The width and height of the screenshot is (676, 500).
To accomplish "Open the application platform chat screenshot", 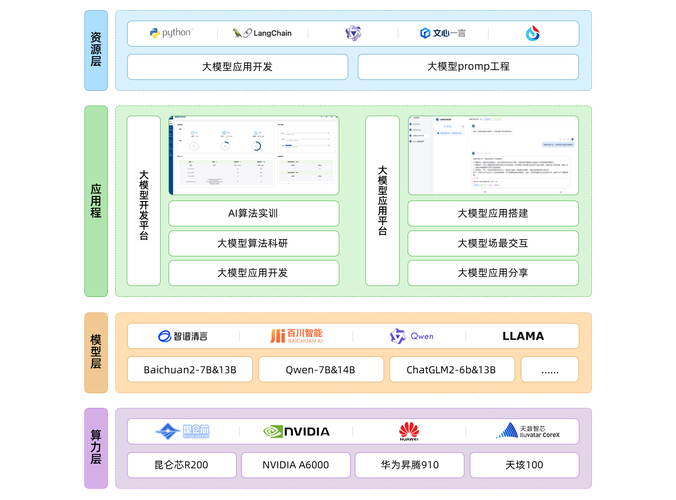I will [493, 155].
